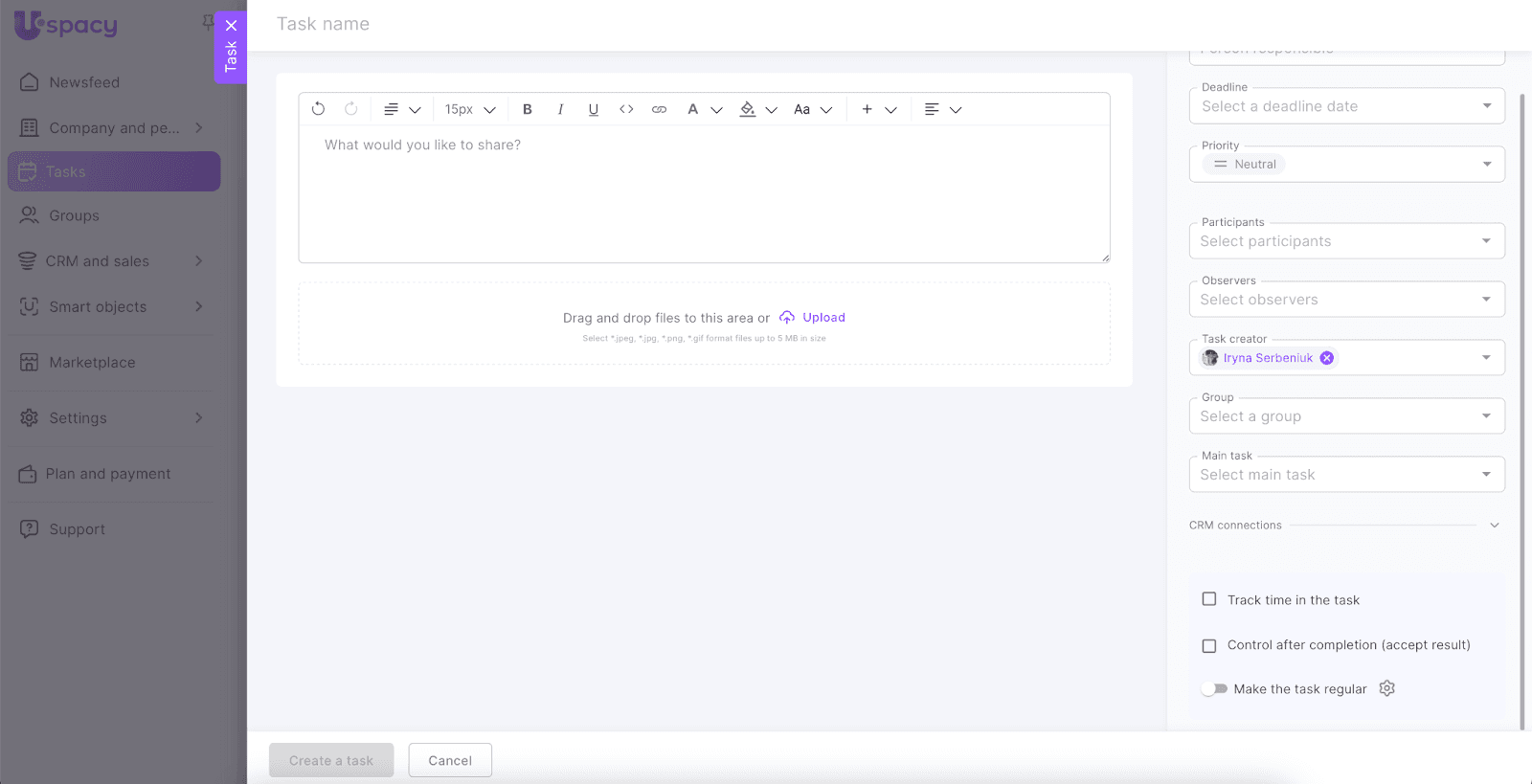Viewport: 1532px width, 784px height.
Task: Toggle Make the task regular switch
Action: [1215, 688]
